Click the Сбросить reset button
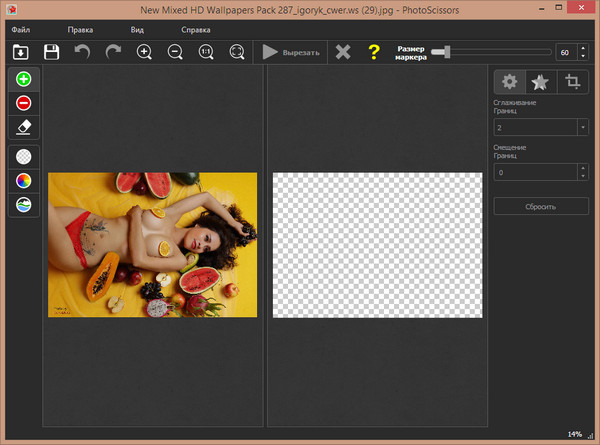The image size is (600, 445). pos(540,206)
